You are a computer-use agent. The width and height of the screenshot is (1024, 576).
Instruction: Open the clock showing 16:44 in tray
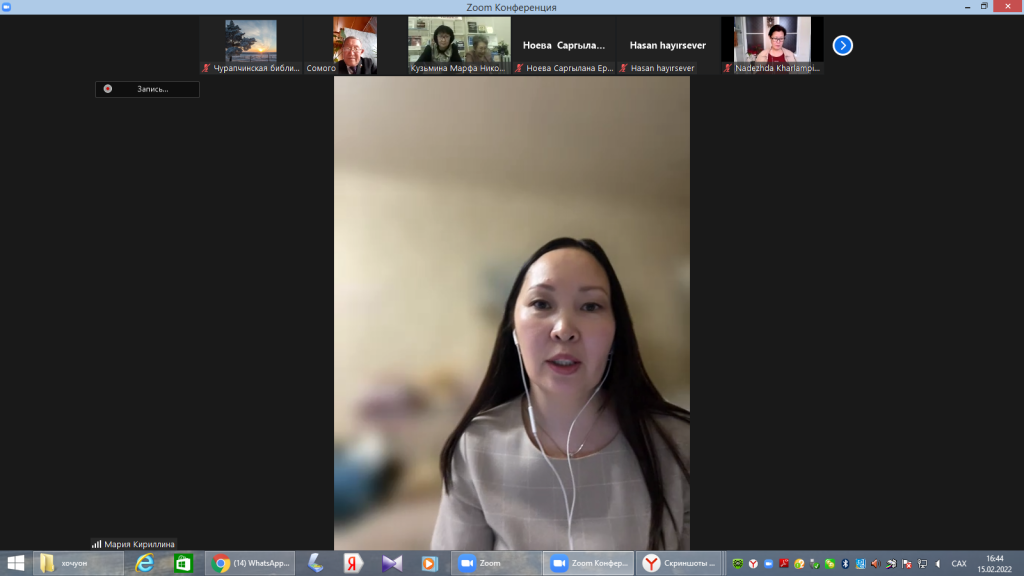[x=995, y=563]
